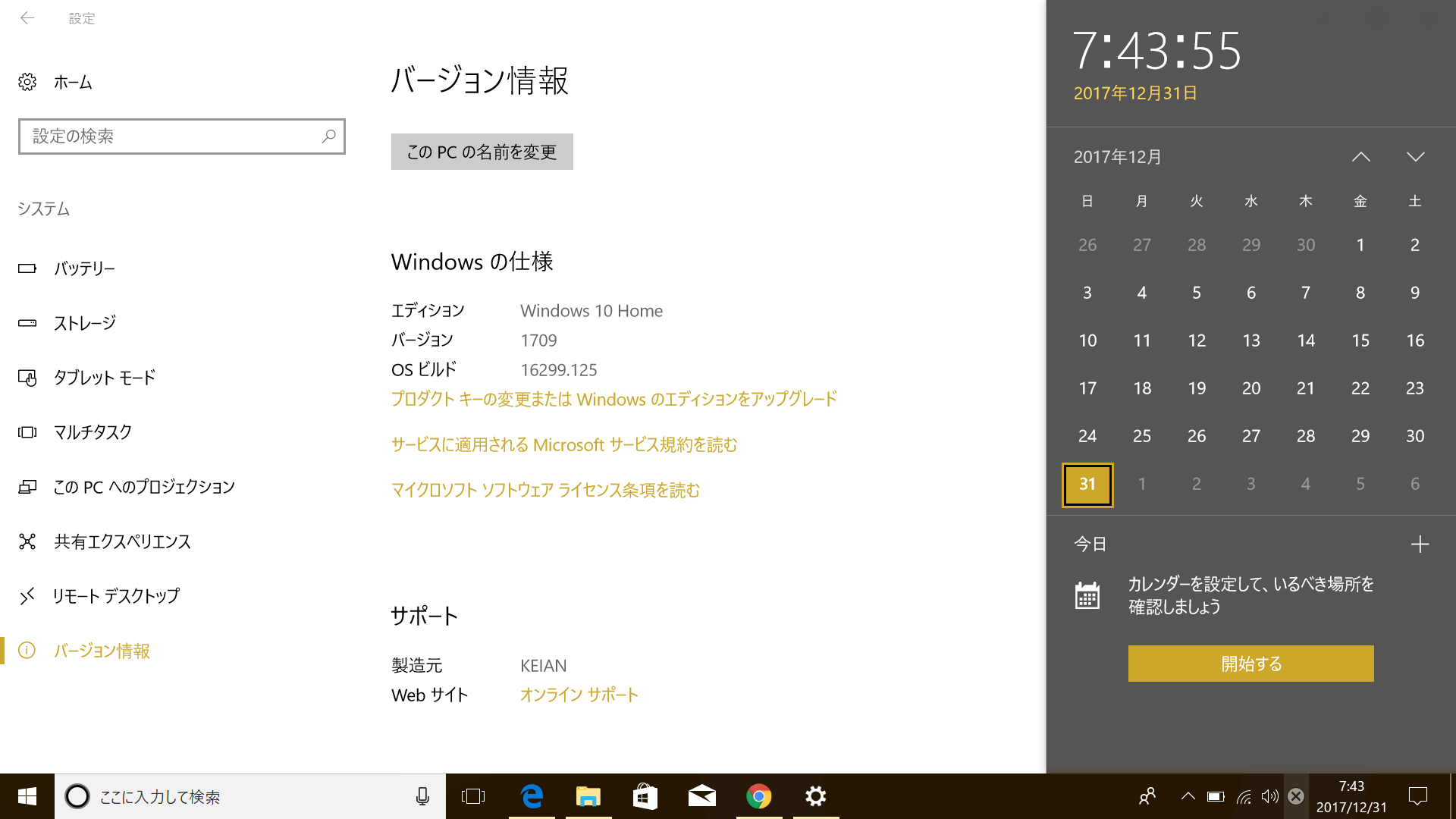This screenshot has height=819, width=1456.
Task: Open Home via the gear icon
Action: (27, 82)
